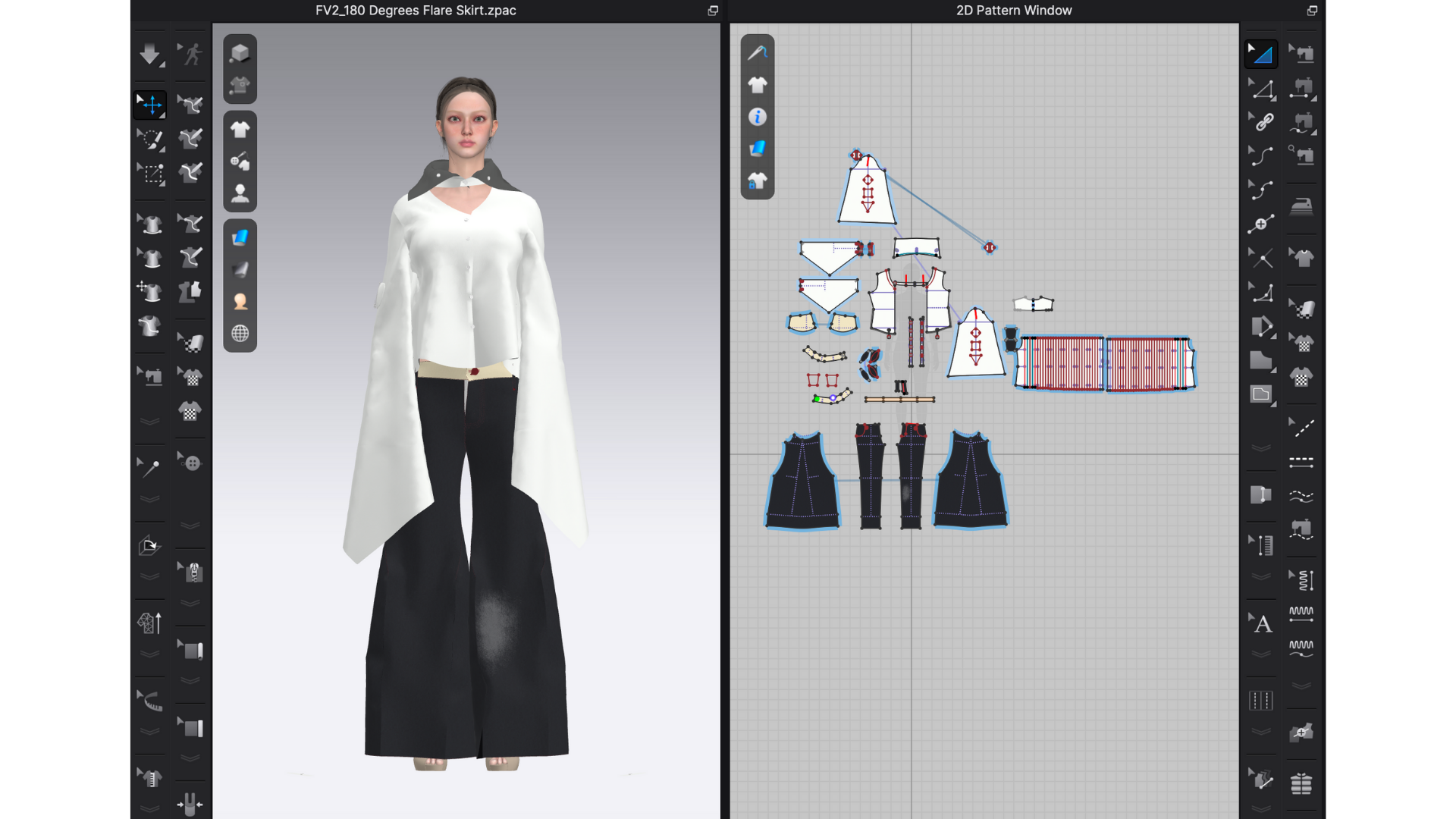Image resolution: width=1456 pixels, height=819 pixels.
Task: Toggle 2D pattern info display icon
Action: (x=757, y=117)
